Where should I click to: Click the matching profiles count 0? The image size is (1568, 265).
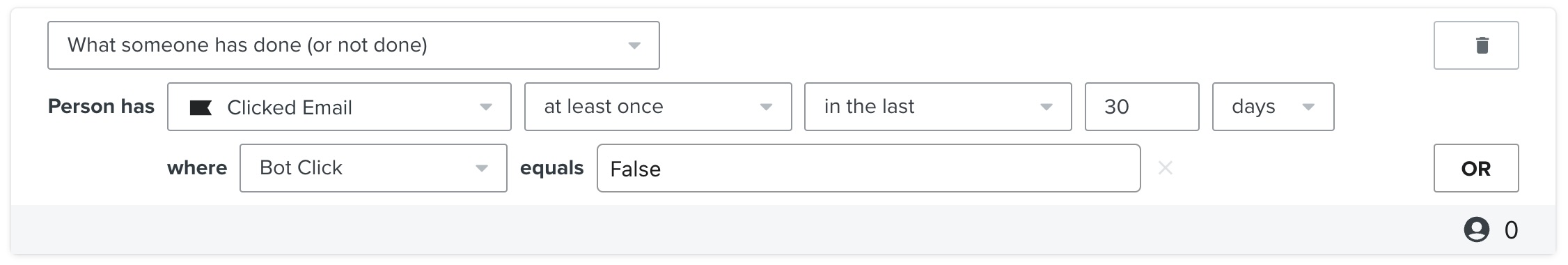[1511, 230]
